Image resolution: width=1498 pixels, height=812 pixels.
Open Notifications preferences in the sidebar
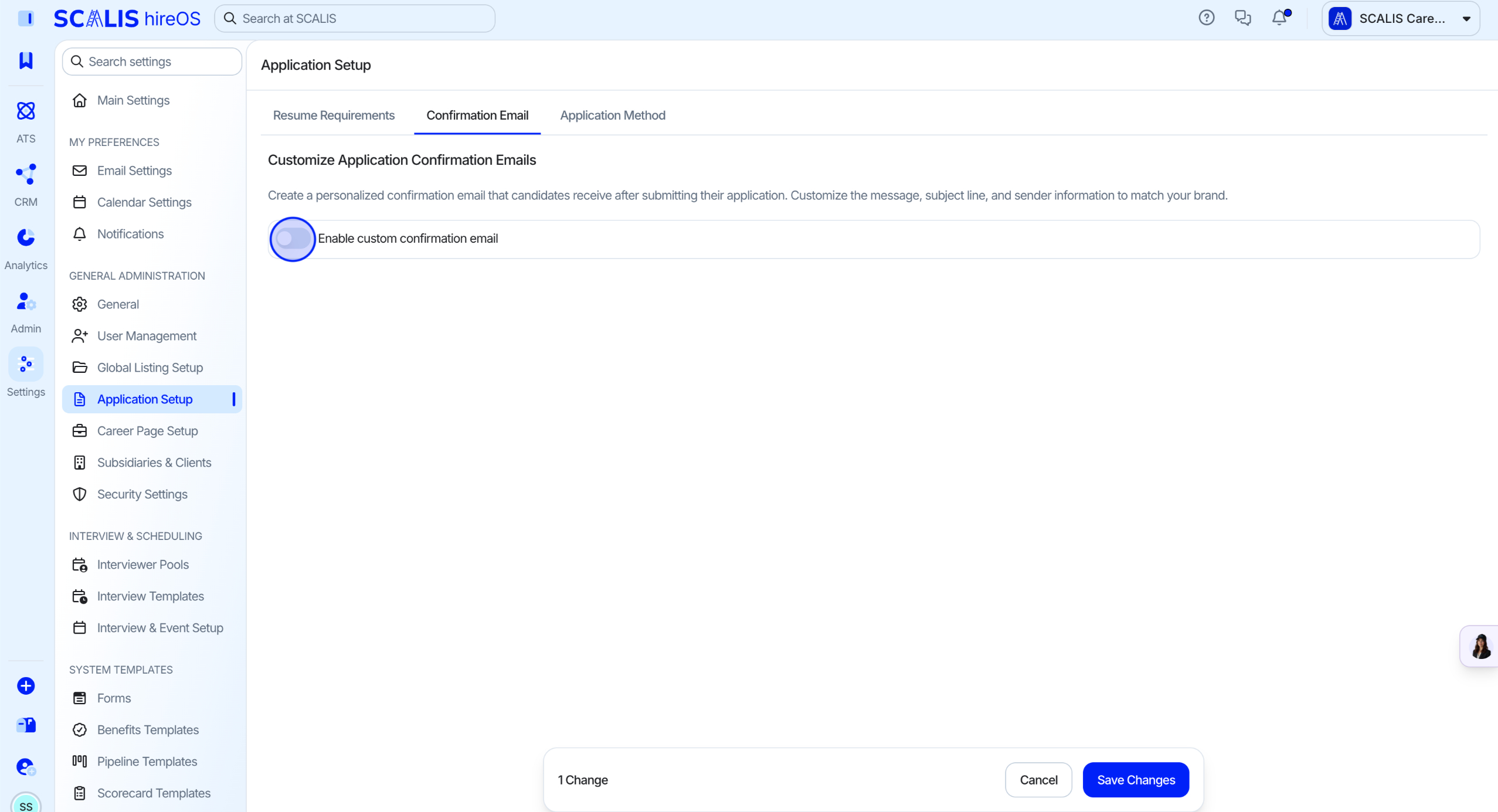tap(152, 234)
